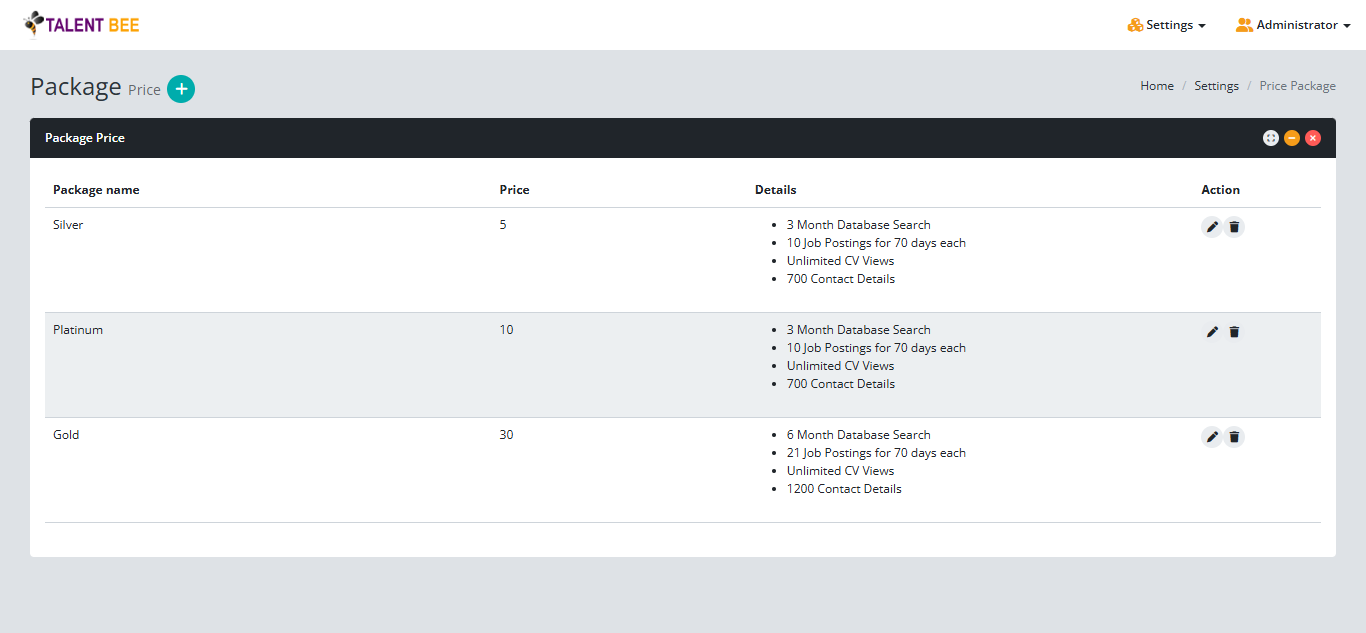Image resolution: width=1366 pixels, height=633 pixels.
Task: Click the Package name column header
Action: [96, 190]
